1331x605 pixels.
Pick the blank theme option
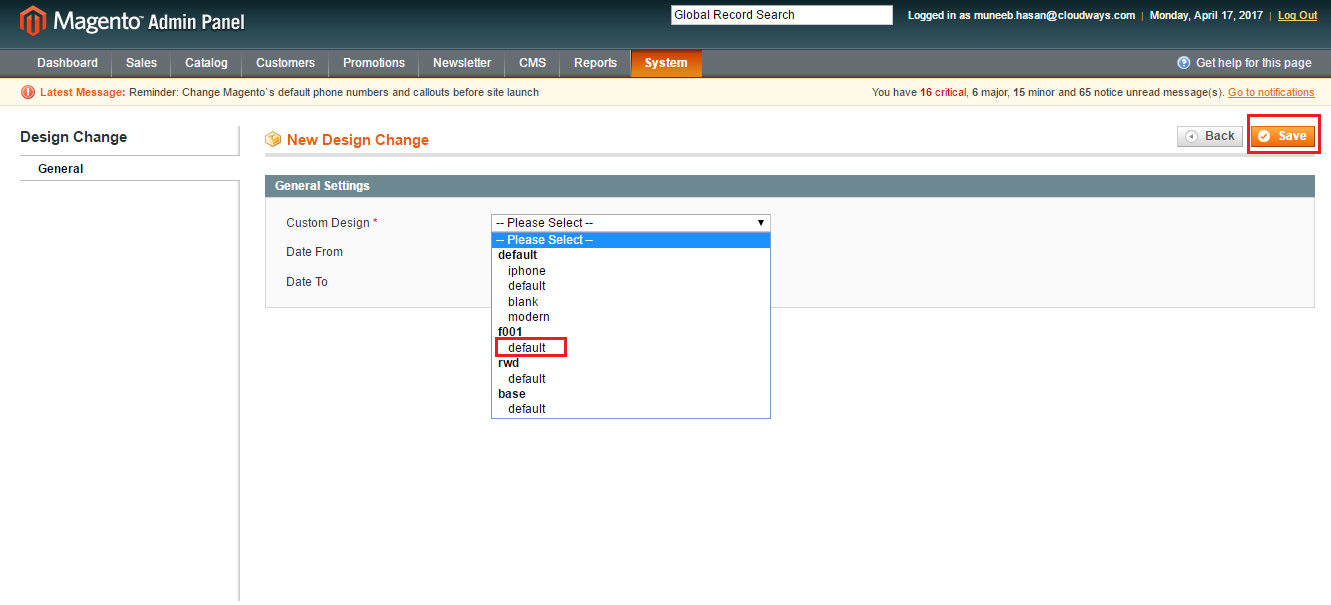click(523, 302)
